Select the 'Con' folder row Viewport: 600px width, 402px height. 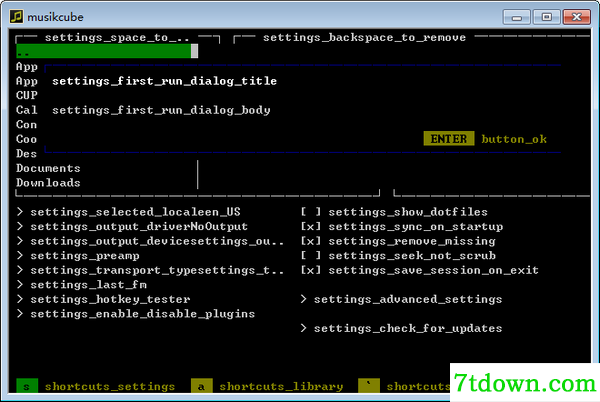[x=26, y=125]
